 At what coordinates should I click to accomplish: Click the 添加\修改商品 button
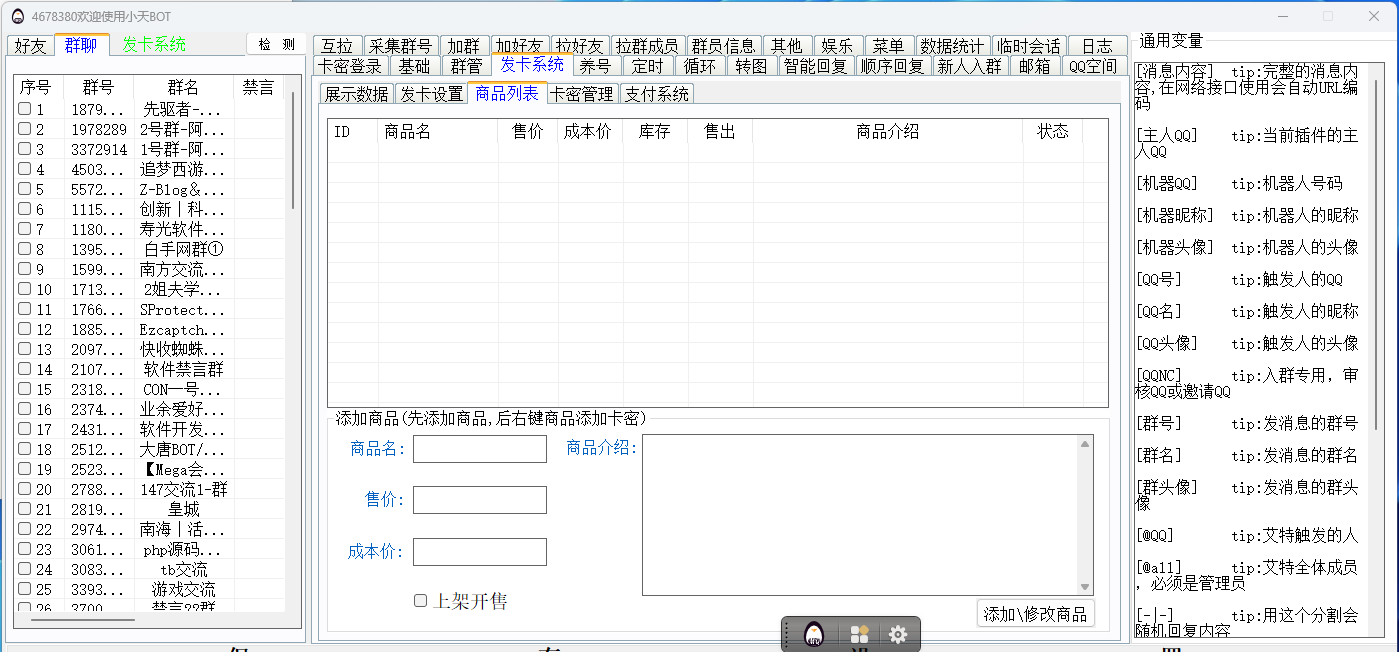(x=1035, y=614)
